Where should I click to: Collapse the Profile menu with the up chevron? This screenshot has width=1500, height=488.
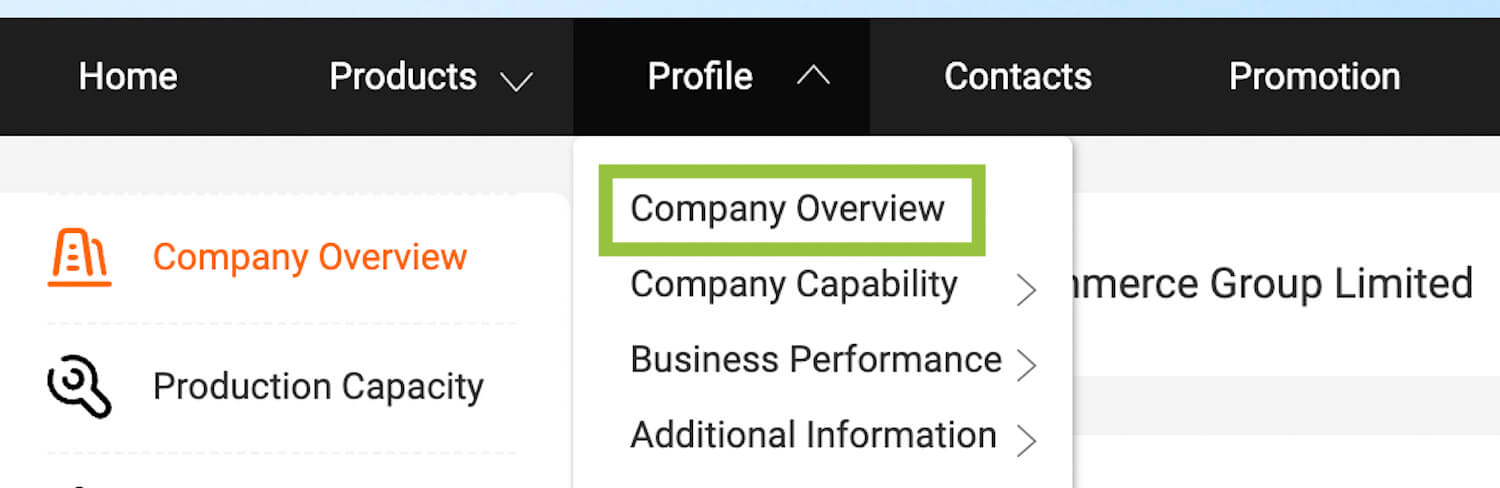(813, 77)
